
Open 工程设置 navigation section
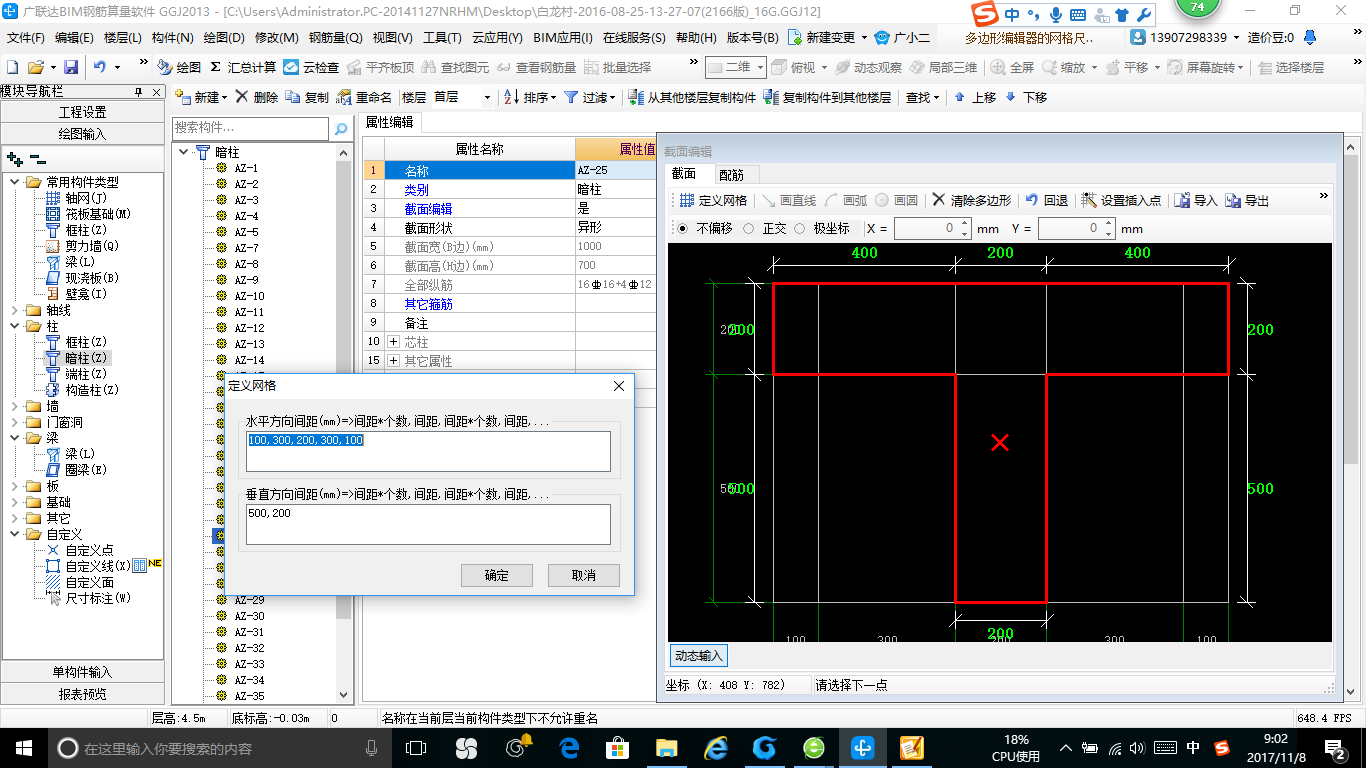82,112
